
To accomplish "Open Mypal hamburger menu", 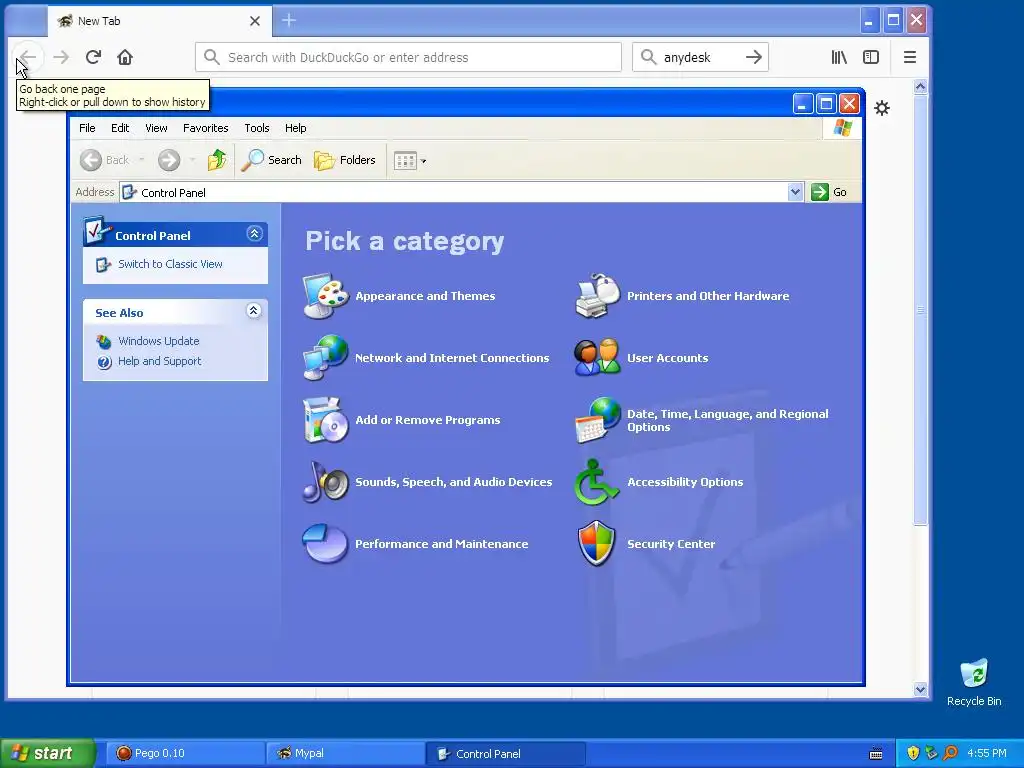I will click(x=910, y=57).
